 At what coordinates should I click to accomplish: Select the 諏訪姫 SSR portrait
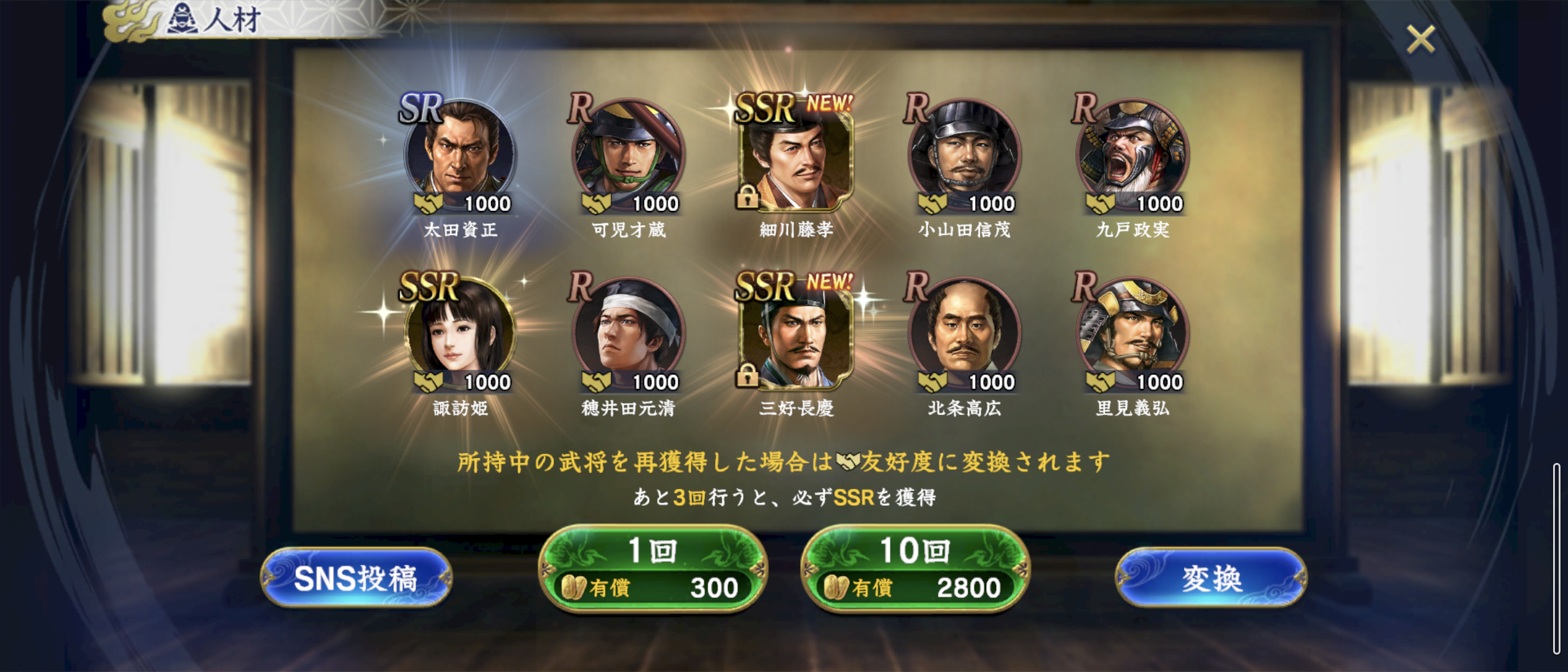click(460, 332)
